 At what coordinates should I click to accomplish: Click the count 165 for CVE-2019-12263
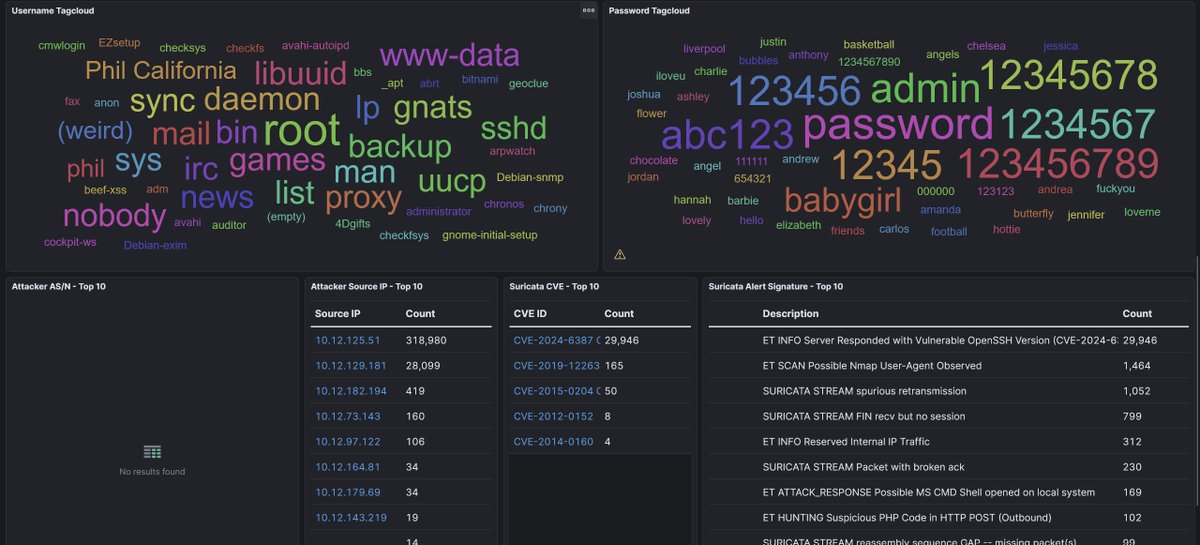tap(614, 365)
